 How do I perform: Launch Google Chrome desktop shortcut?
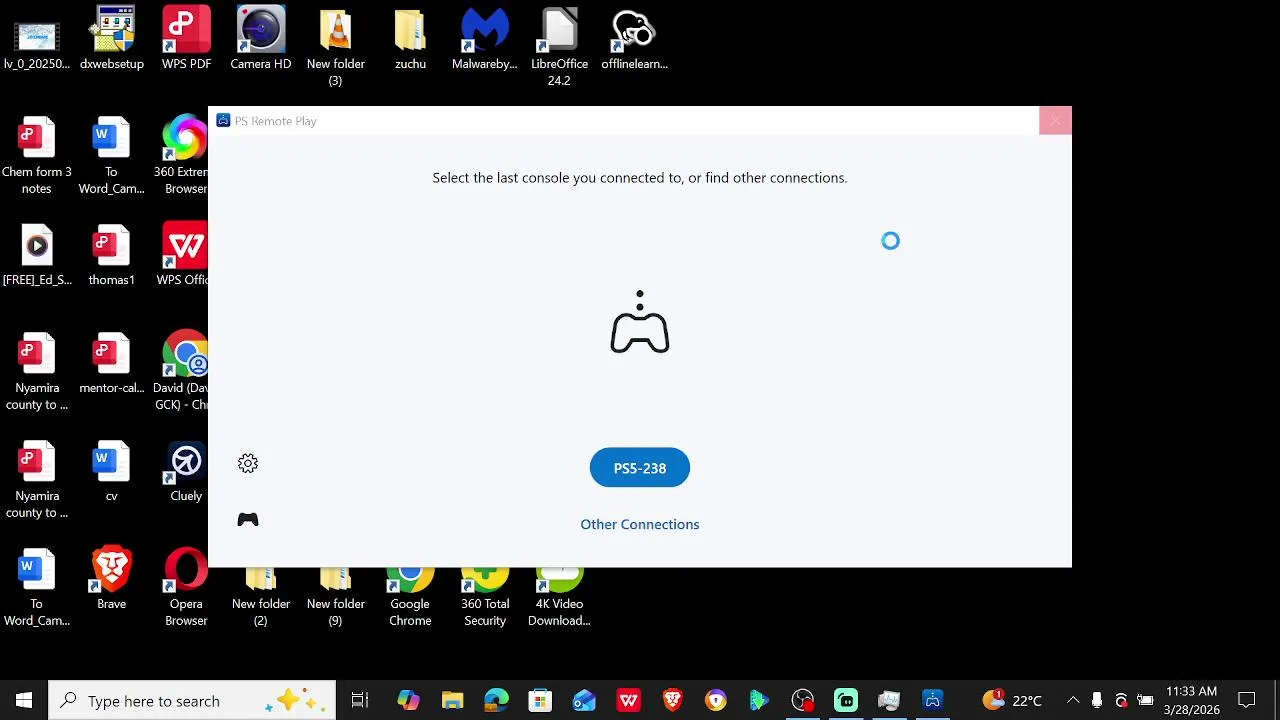410,597
